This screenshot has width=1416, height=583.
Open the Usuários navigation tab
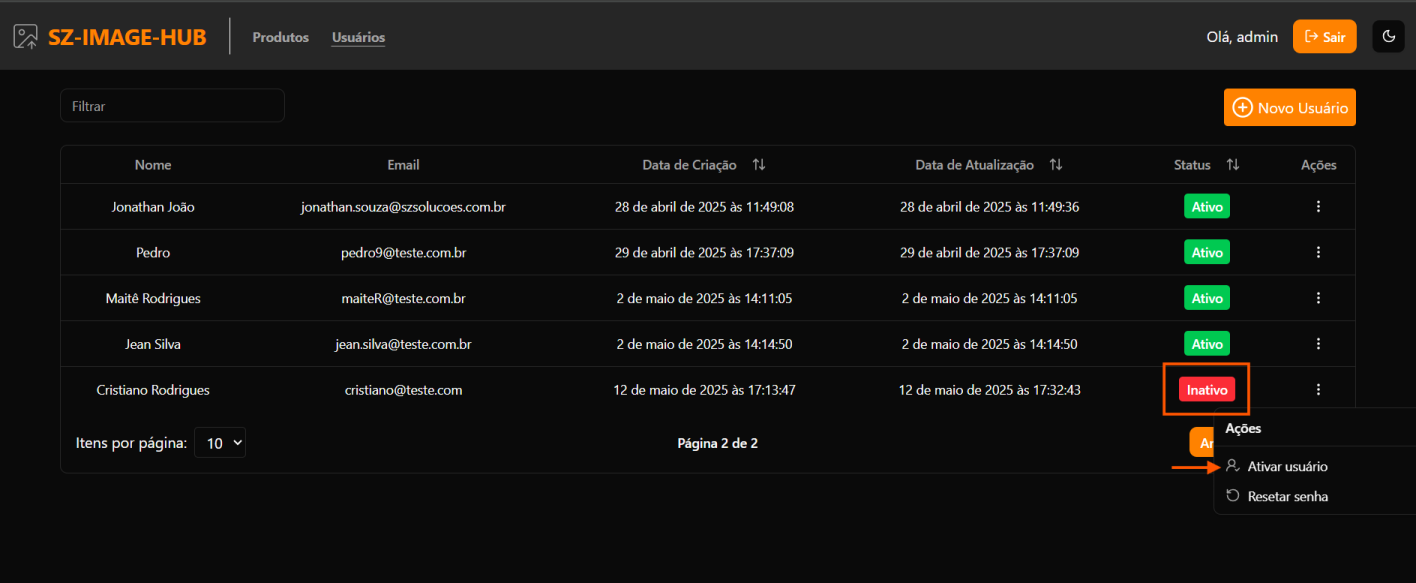(x=358, y=38)
